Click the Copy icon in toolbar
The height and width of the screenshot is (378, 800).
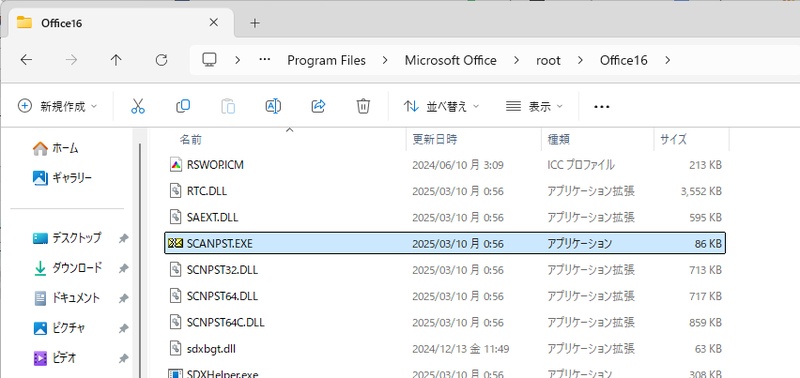(183, 106)
